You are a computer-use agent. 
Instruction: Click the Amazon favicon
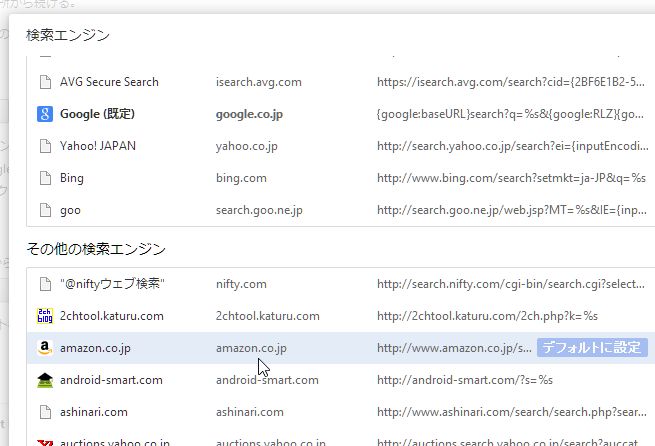click(45, 348)
